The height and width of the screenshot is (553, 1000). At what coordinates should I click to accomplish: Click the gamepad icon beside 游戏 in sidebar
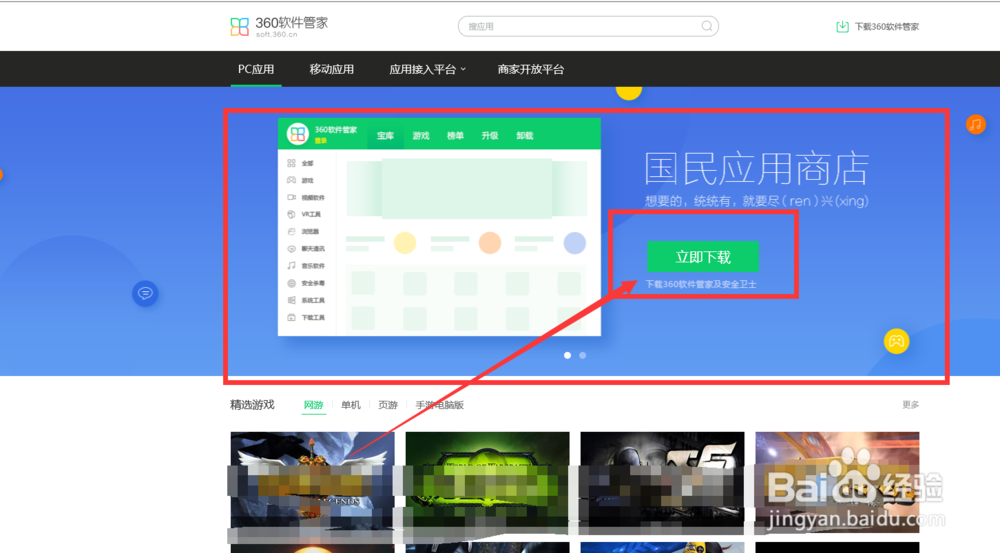[291, 181]
